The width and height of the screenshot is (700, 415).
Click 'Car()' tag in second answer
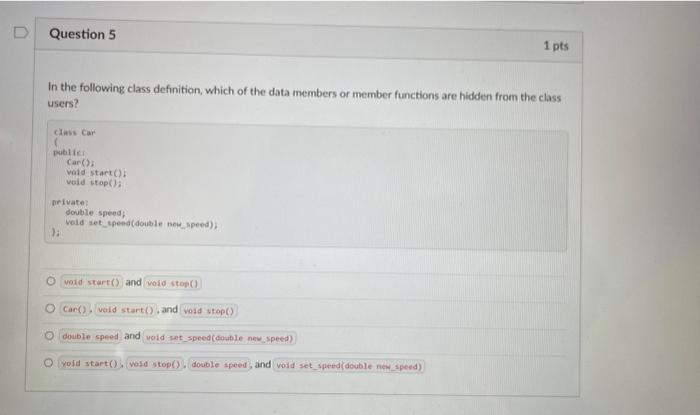tap(75, 309)
